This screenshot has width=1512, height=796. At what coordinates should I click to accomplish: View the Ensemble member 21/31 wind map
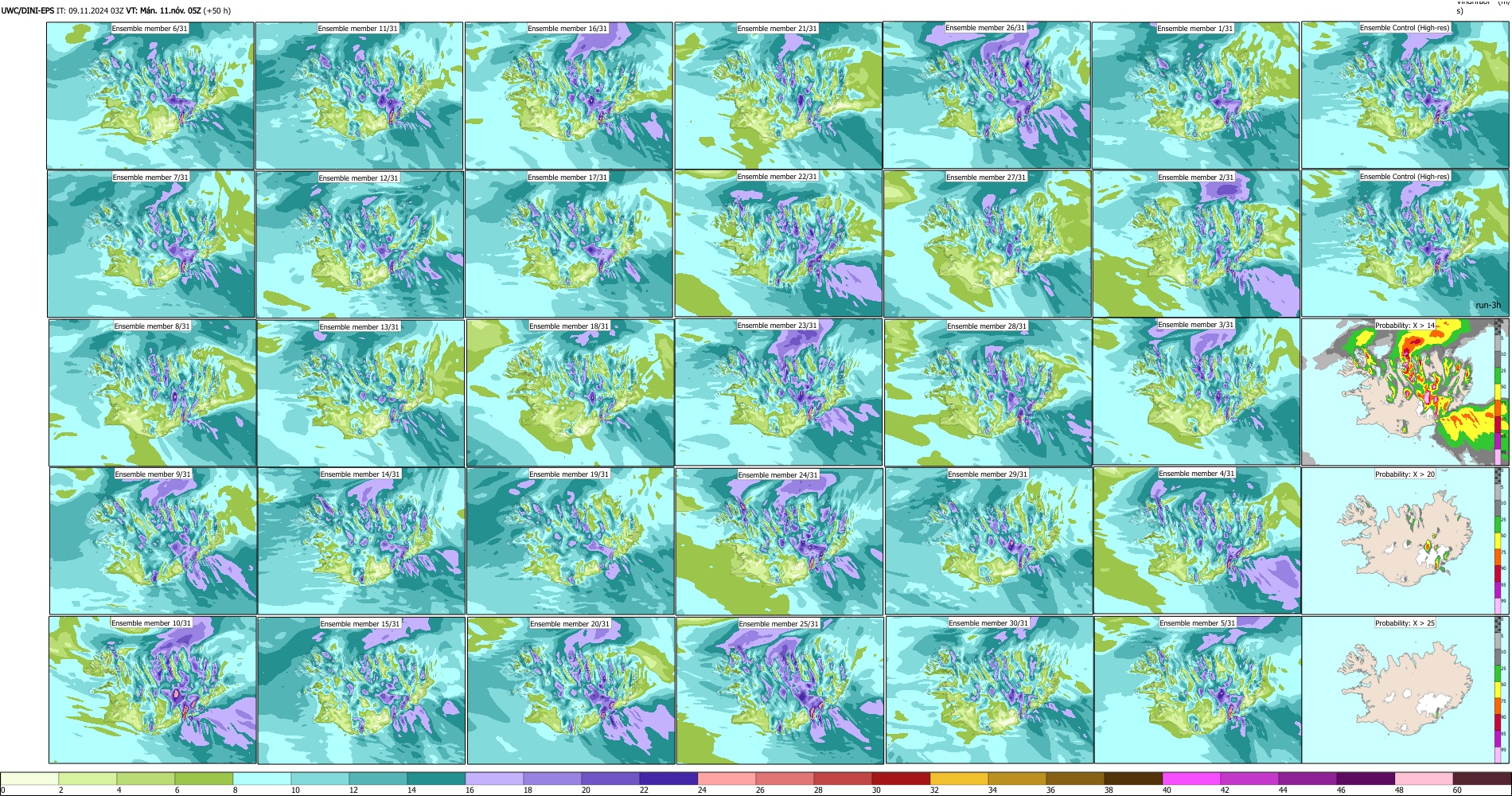tap(777, 96)
